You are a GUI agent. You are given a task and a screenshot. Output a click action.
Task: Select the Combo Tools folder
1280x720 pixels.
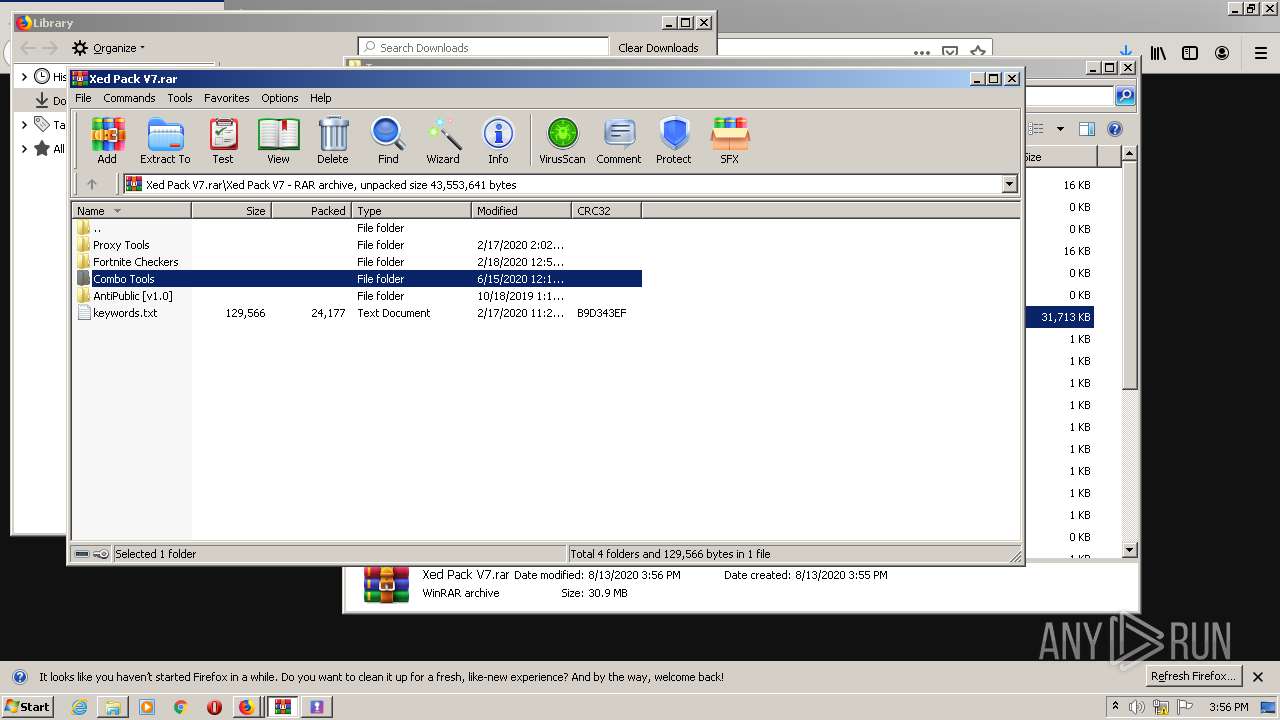[x=124, y=279]
